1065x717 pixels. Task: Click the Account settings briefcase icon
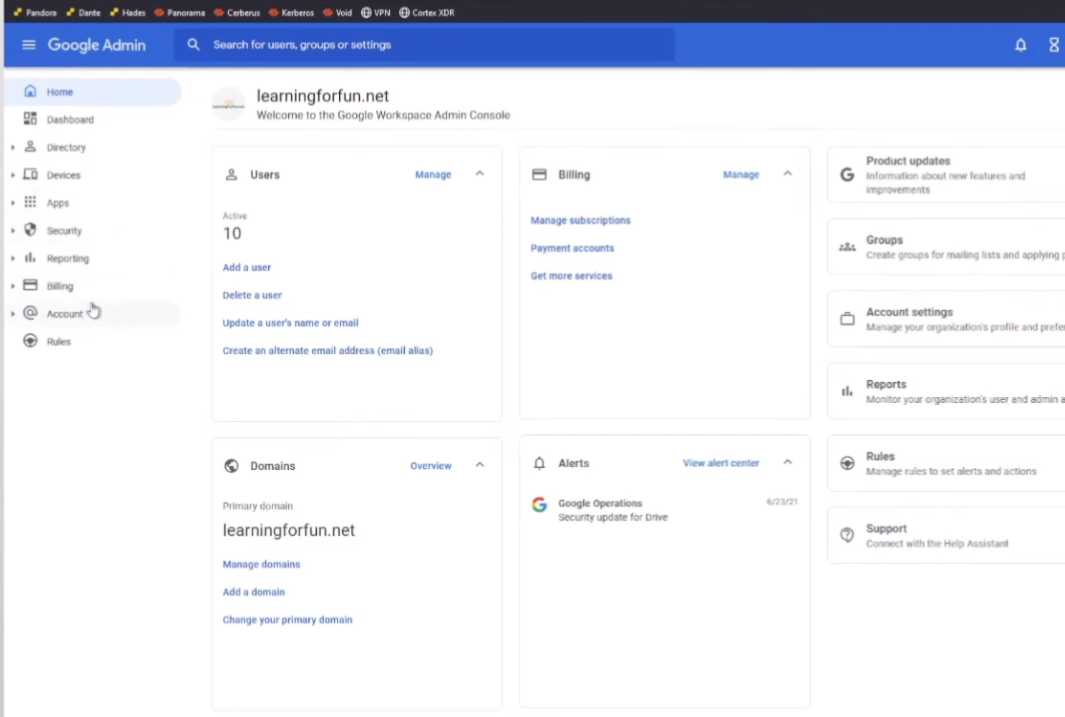tap(847, 318)
